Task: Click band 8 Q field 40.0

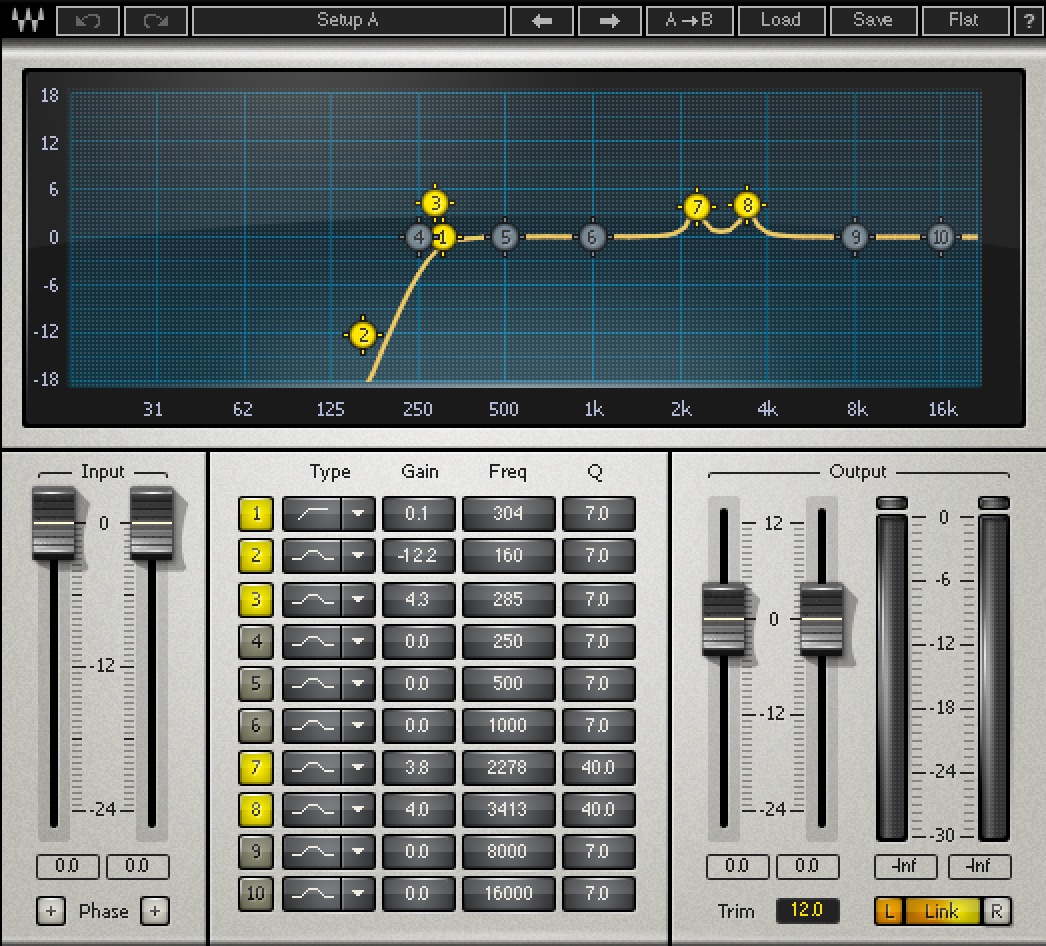Action: [598, 809]
